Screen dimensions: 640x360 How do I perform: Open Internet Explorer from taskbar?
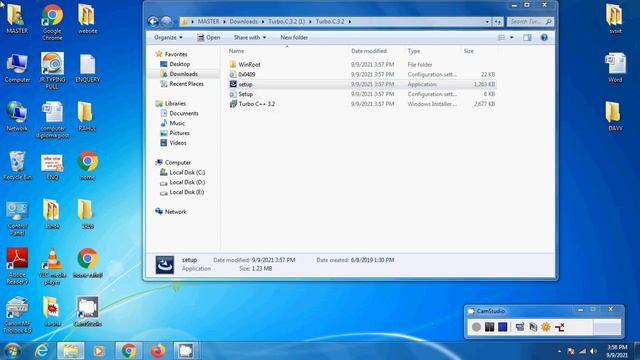[41, 351]
